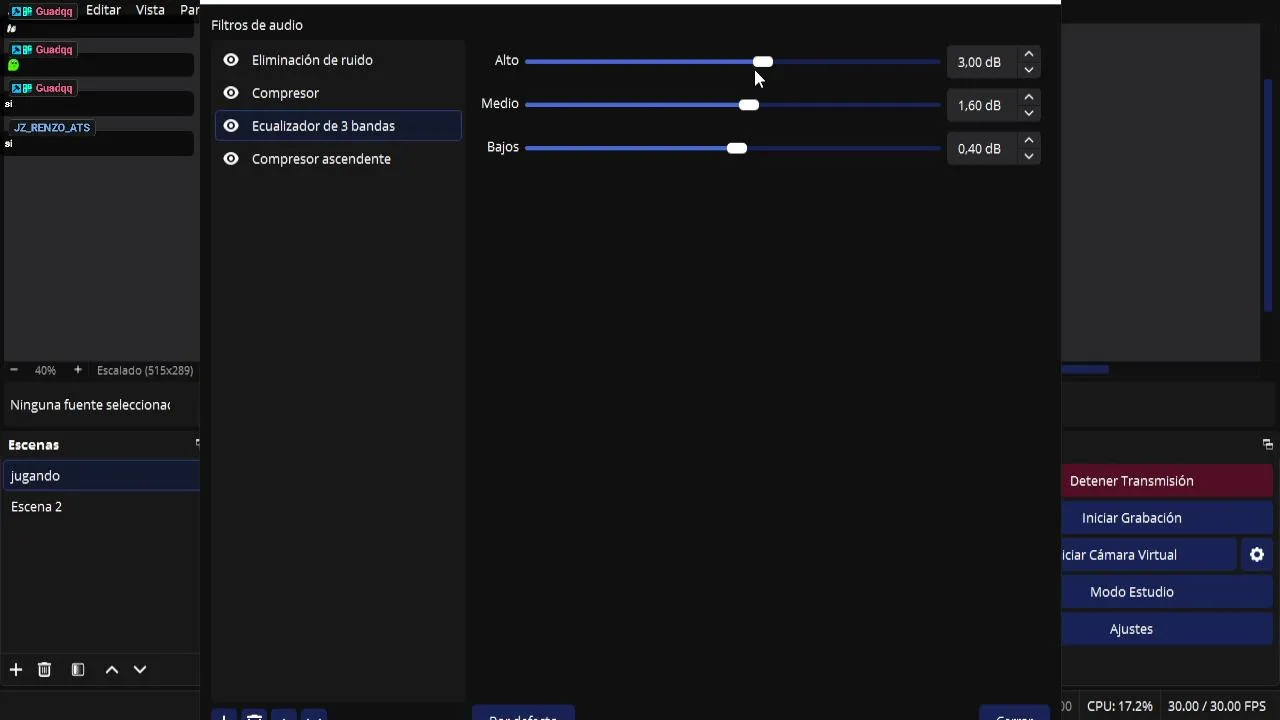Viewport: 1280px width, 720px height.
Task: Increase Bajos value with up arrow
Action: (x=1029, y=140)
